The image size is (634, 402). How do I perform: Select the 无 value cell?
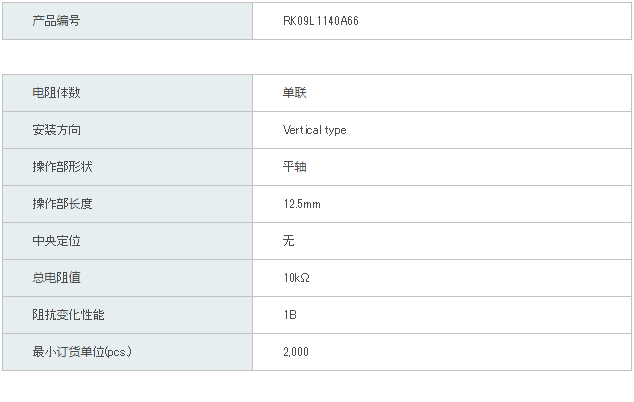[442, 241]
